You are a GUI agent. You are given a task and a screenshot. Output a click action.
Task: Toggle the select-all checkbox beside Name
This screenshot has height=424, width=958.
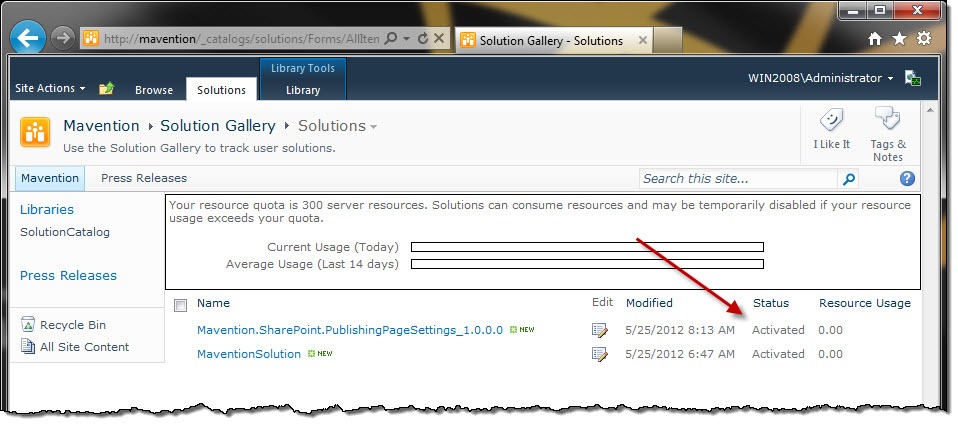click(180, 305)
